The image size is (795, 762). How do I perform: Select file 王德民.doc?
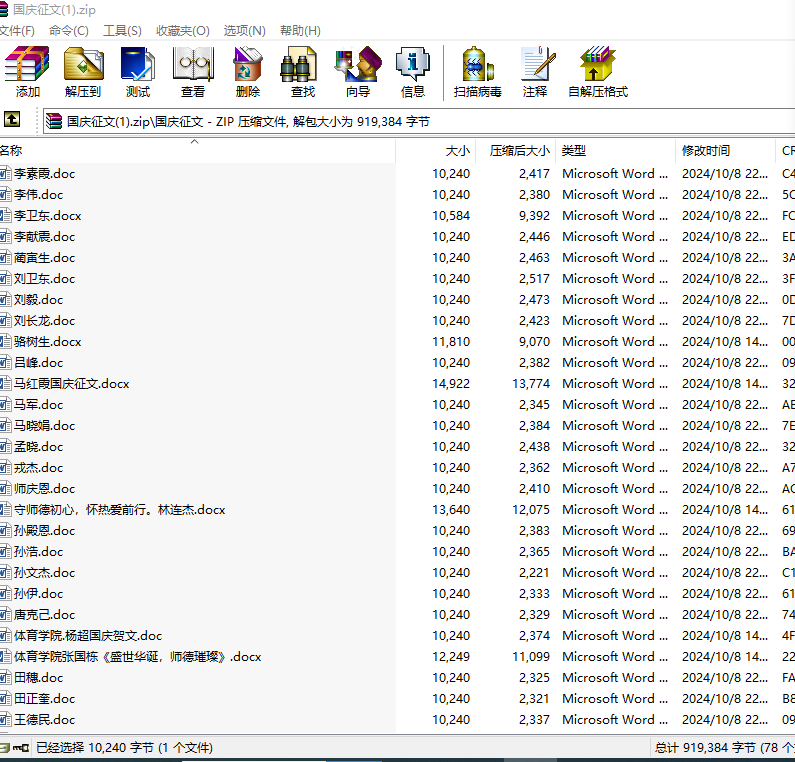[44, 720]
